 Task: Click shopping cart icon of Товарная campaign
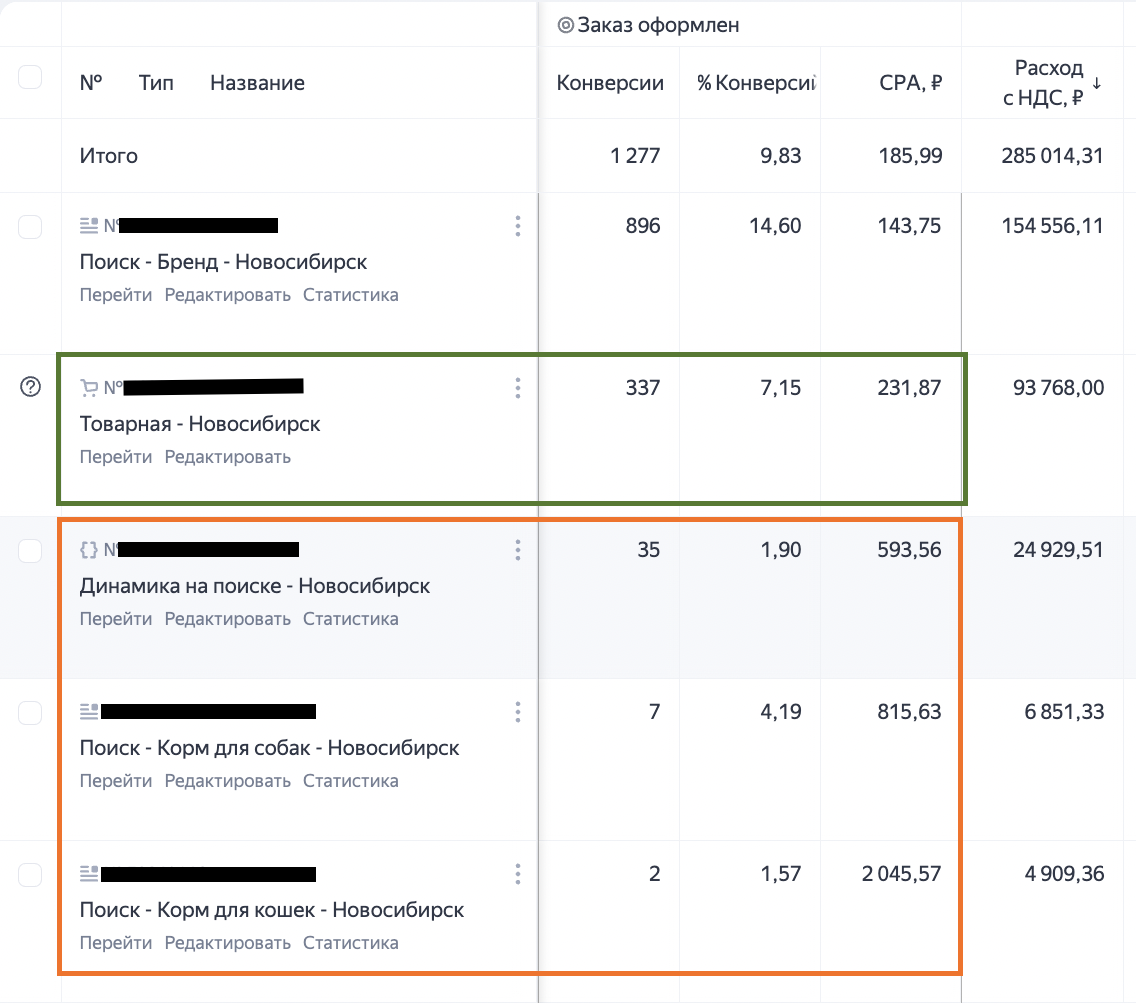(89, 387)
